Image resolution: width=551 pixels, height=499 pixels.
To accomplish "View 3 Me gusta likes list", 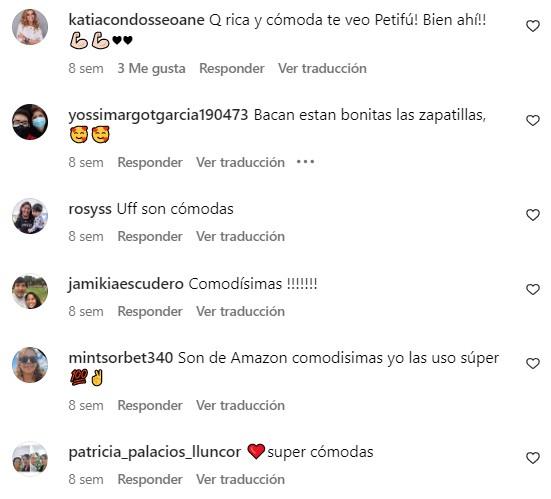I will [x=151, y=68].
